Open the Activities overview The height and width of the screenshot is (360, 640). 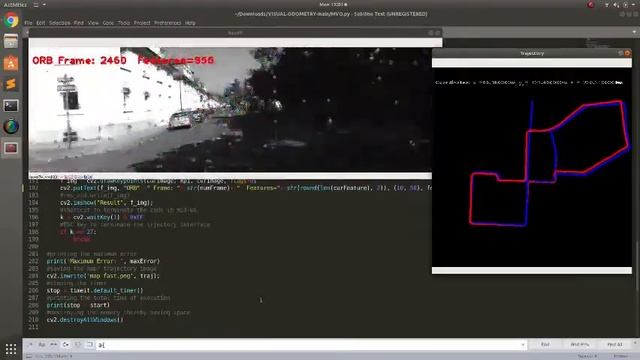click(x=15, y=4)
